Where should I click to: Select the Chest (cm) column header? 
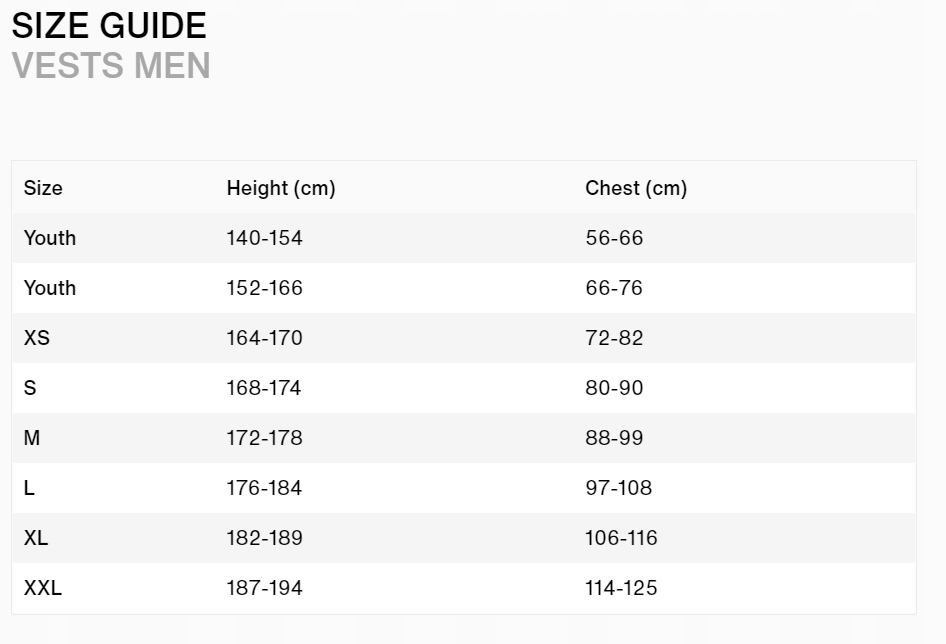636,188
